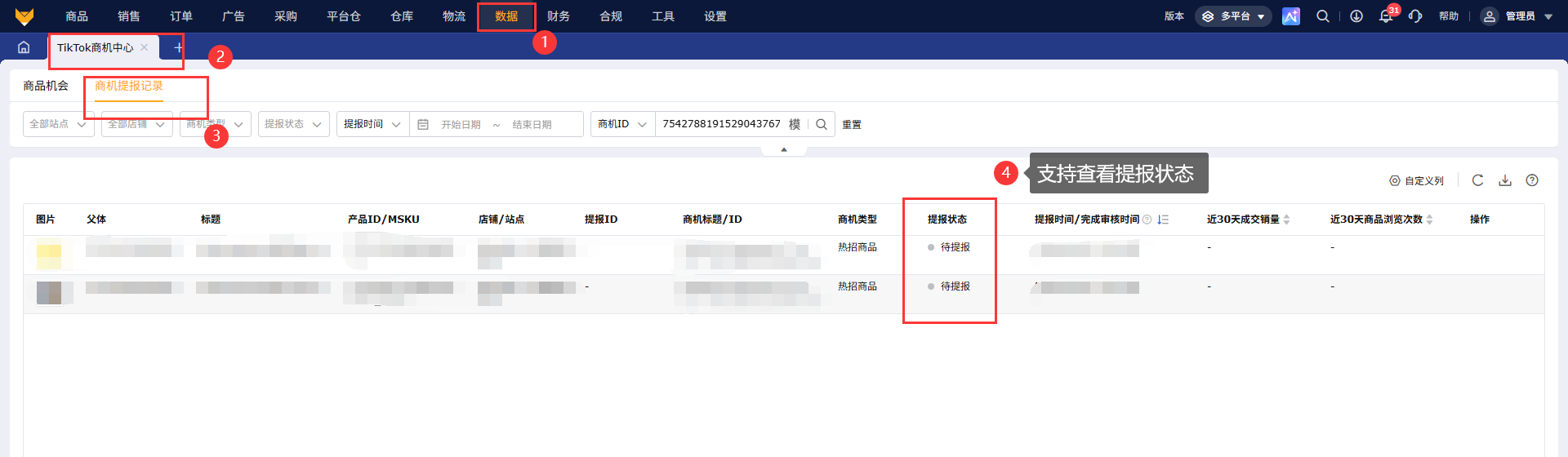Open the 财务 menu
Image resolution: width=1568 pixels, height=457 pixels.
(559, 16)
